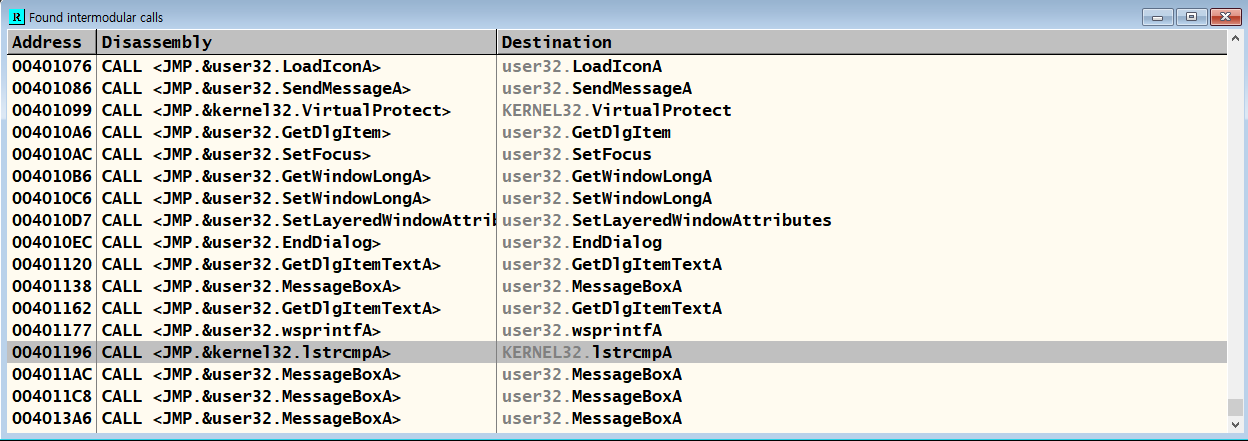Select the CALL <JMP.&user32.EndDialog> disassembly

click(241, 242)
